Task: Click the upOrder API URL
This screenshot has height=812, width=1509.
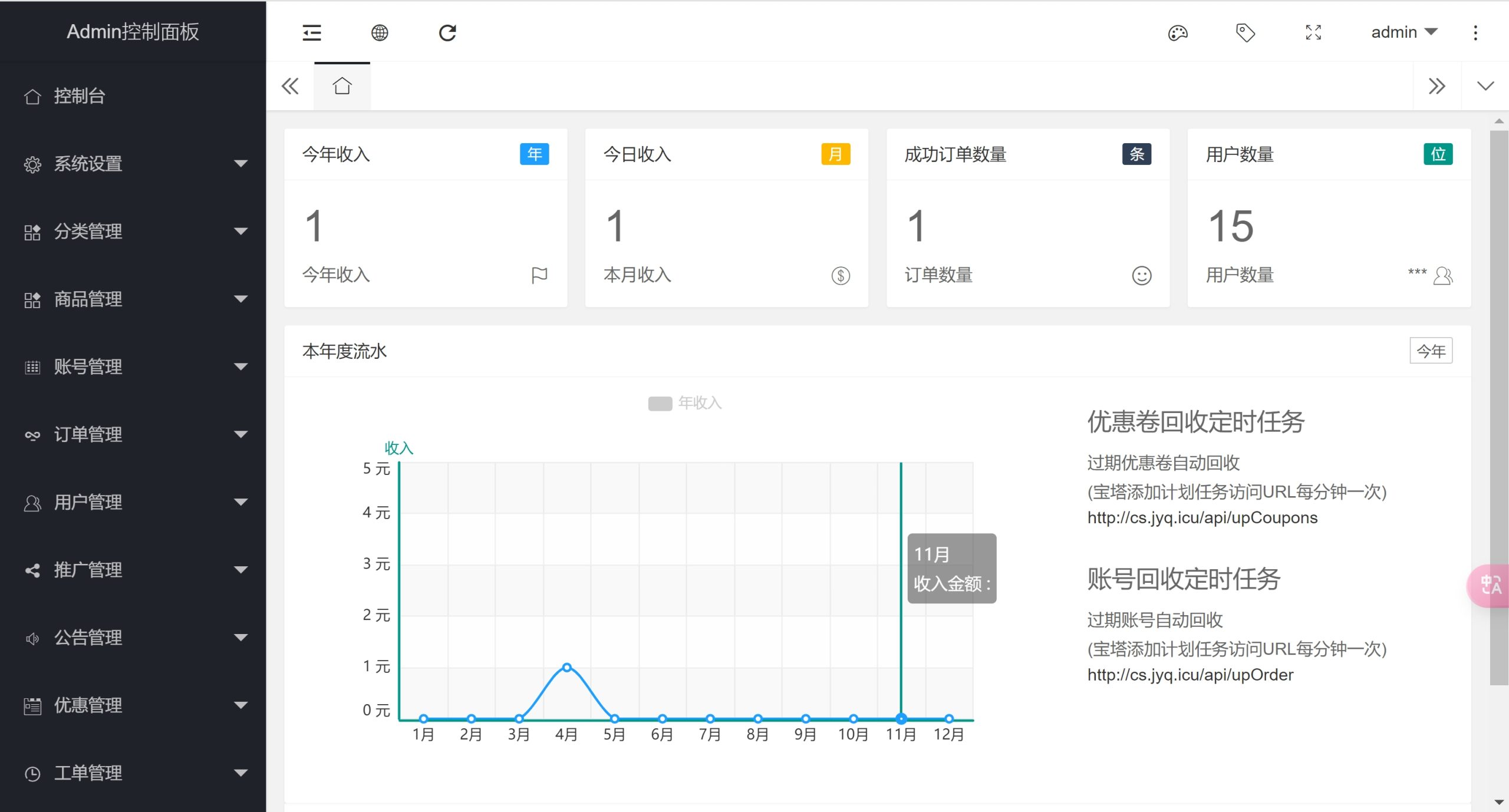Action: click(1190, 675)
